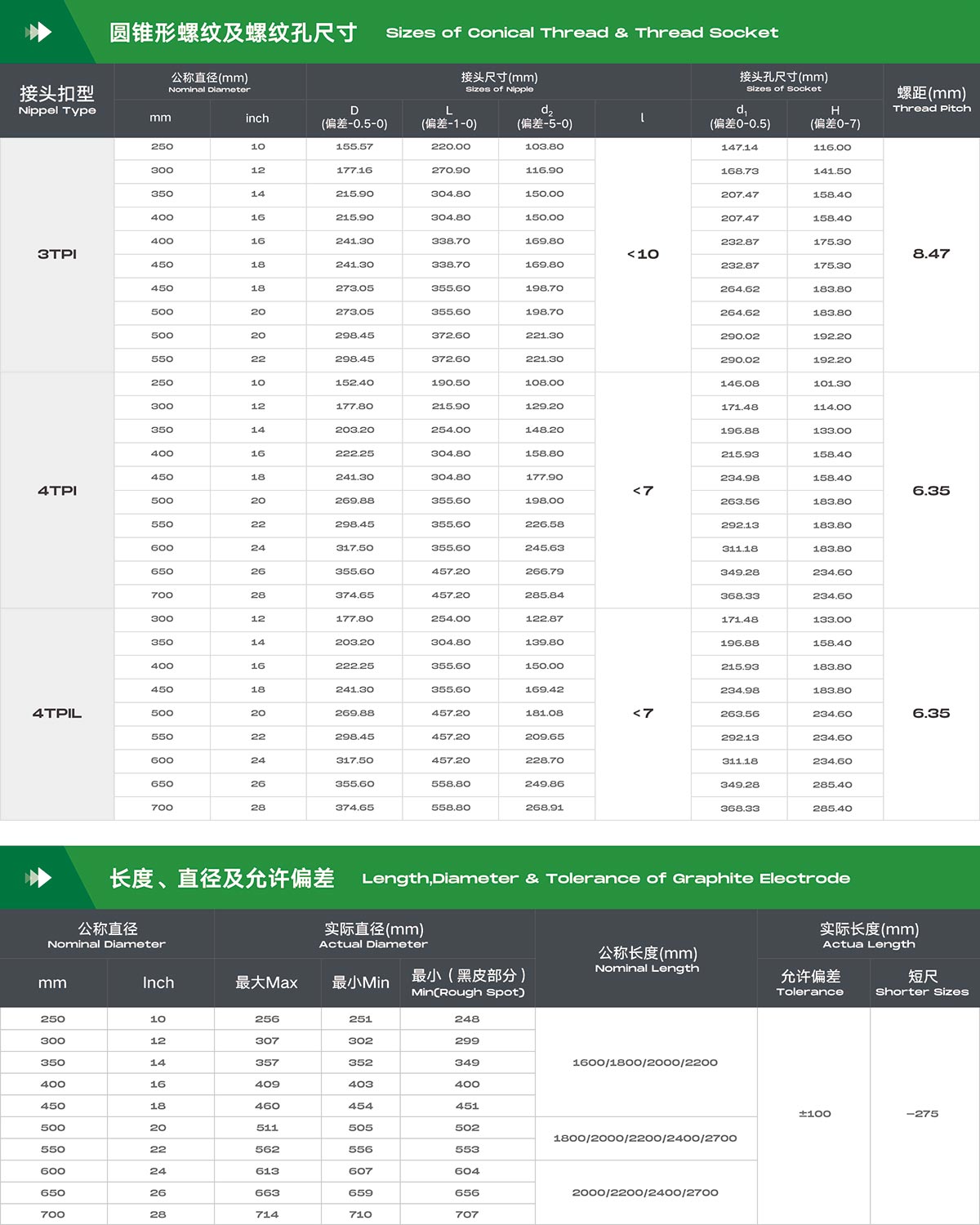Select the 1800/2000/2200/2400/2700 nominal length cell
The image size is (980, 1225).
point(645,1138)
